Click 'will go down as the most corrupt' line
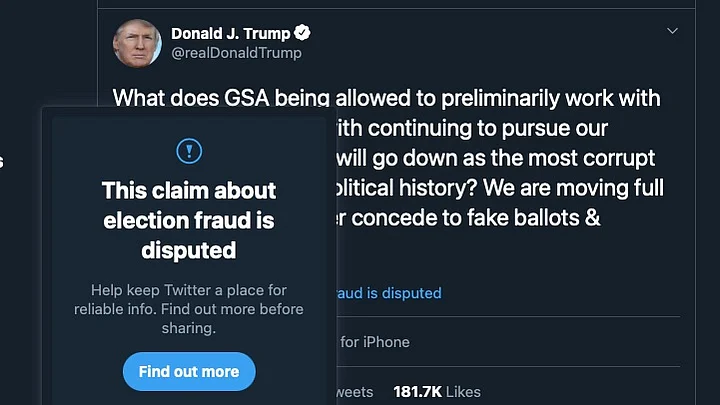720x405 pixels. pos(495,158)
